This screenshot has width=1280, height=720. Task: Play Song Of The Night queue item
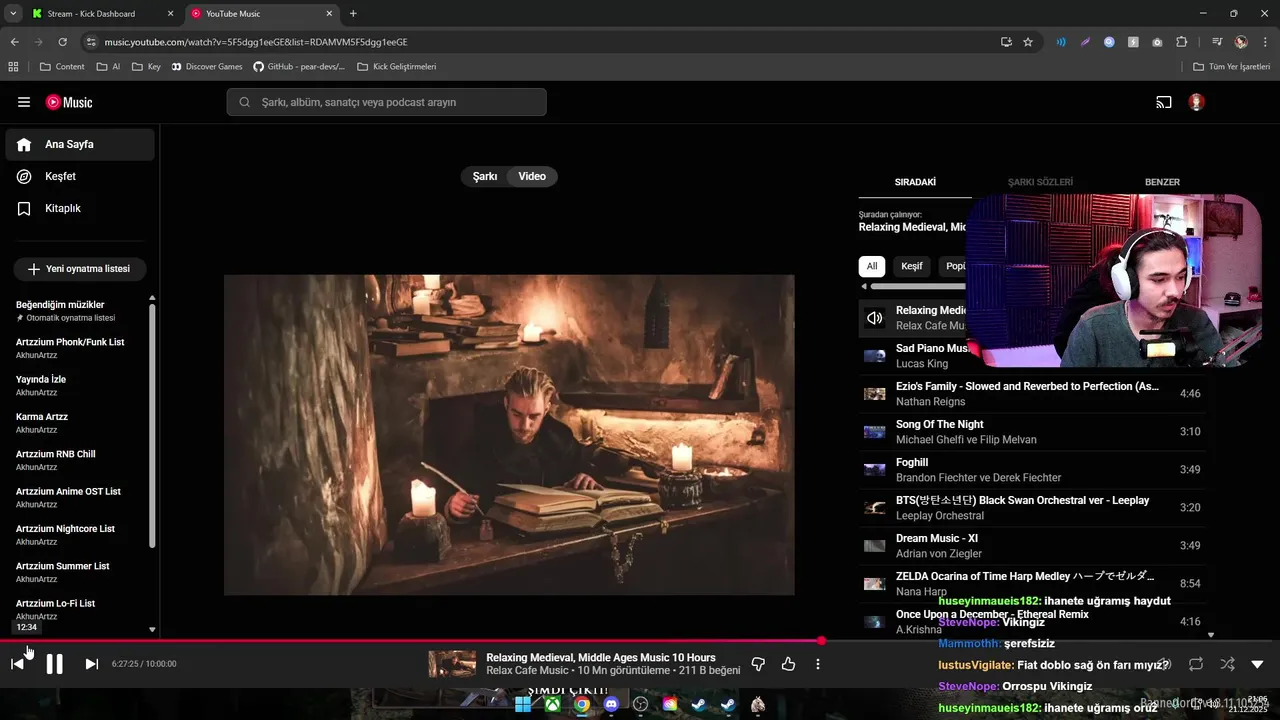1032,432
